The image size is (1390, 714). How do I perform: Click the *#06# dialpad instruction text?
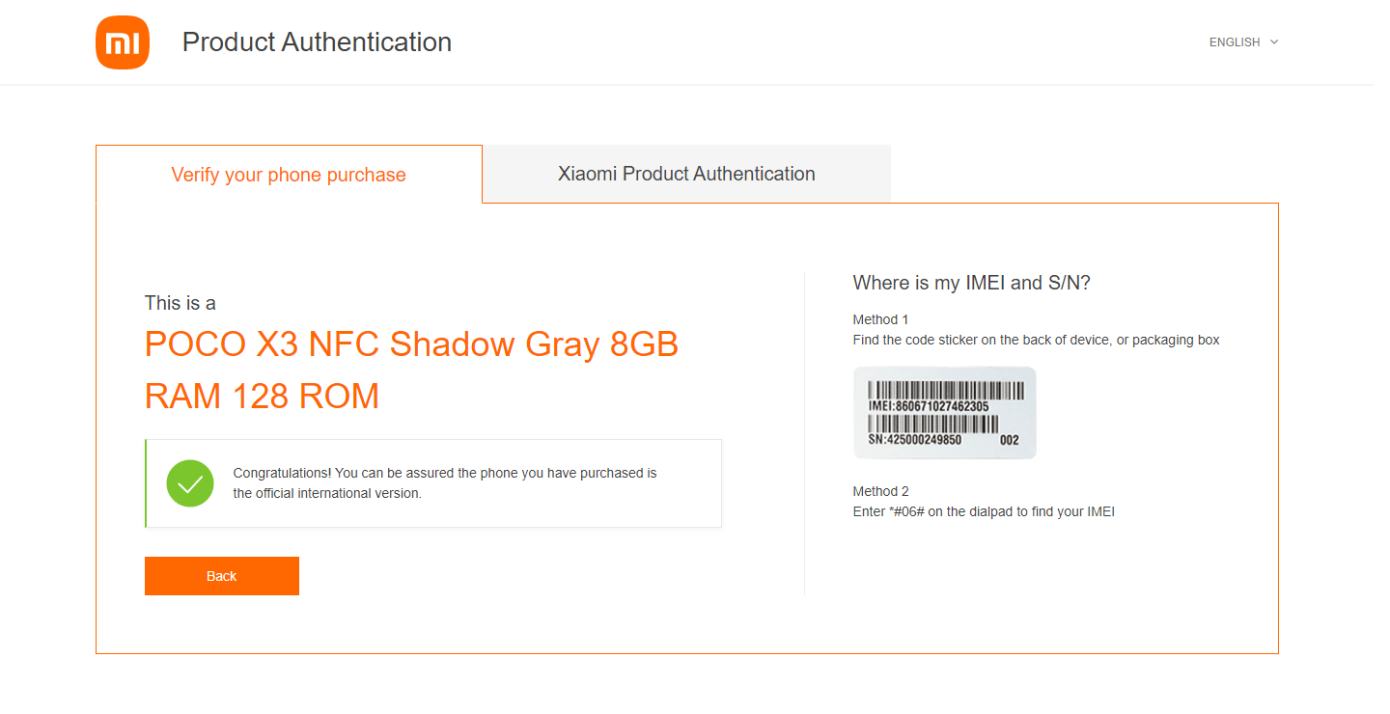click(983, 512)
